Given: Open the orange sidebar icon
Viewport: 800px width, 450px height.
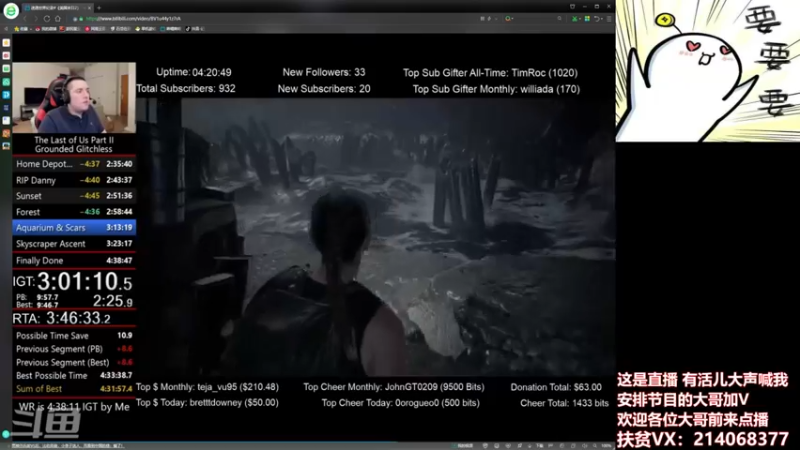Looking at the screenshot, I should tap(6, 133).
